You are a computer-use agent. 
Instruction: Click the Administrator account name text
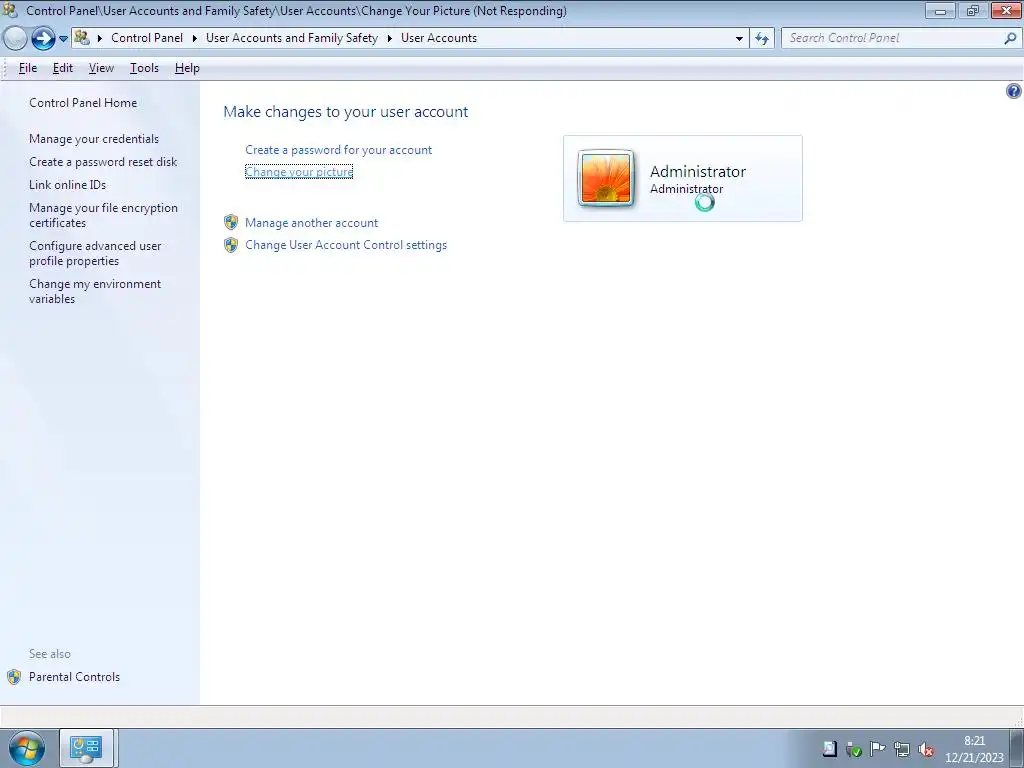697,171
